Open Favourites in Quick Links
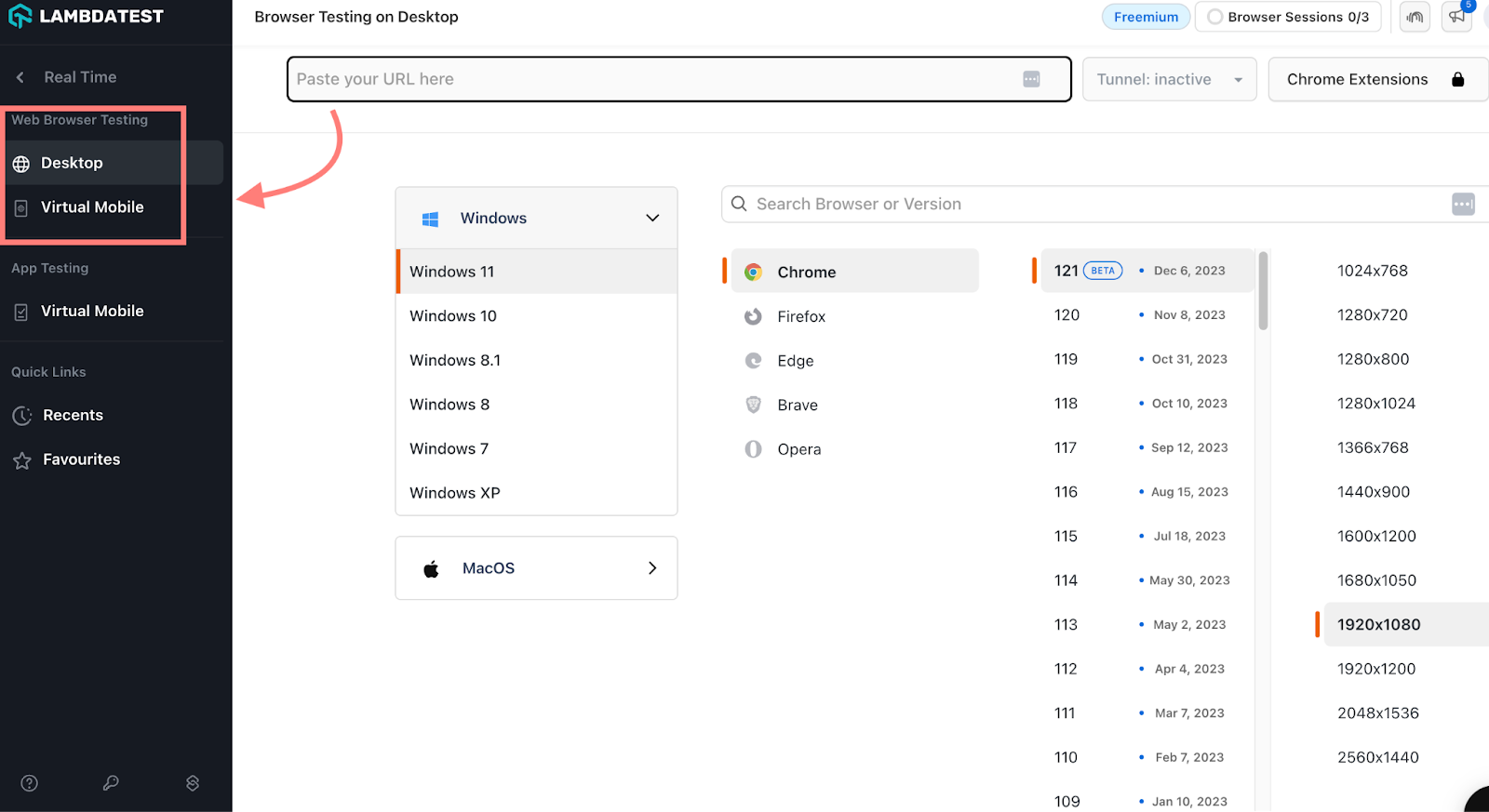 tap(81, 459)
